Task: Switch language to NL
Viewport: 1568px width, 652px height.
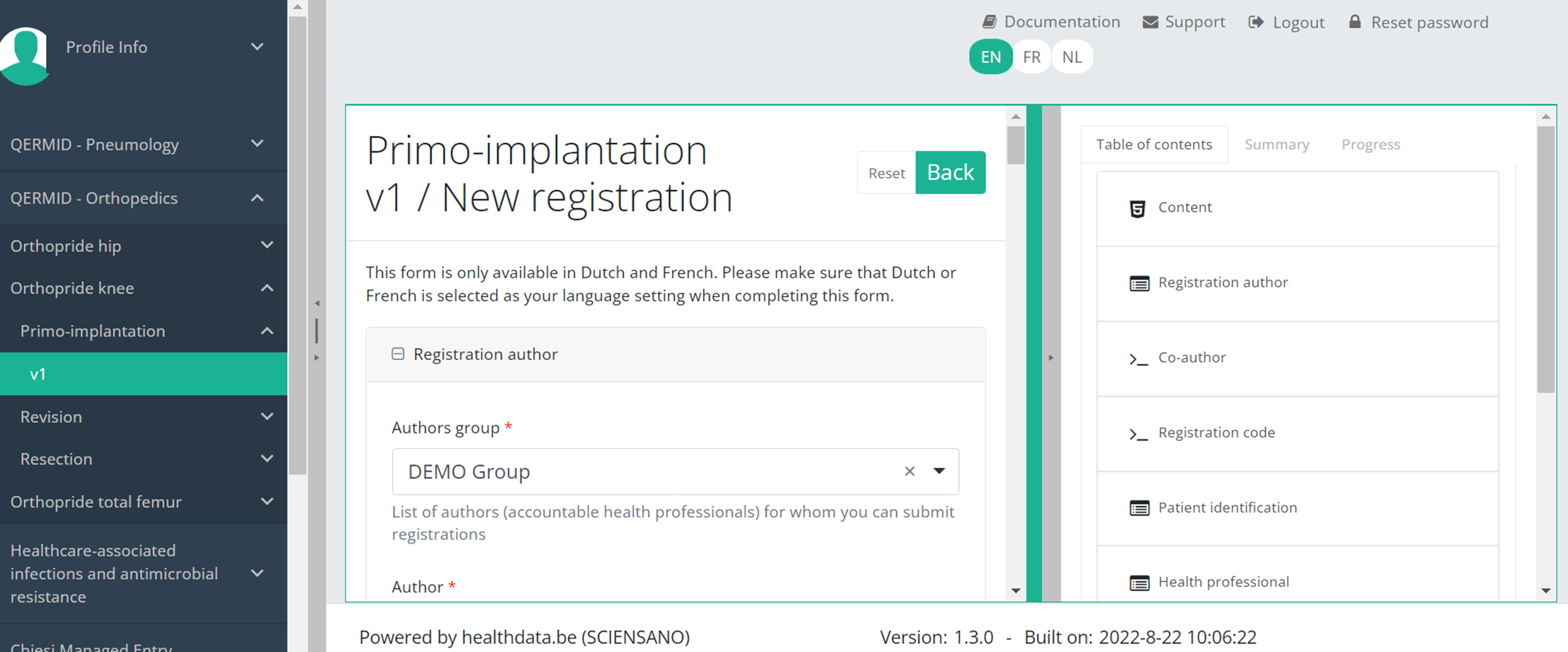Action: click(x=1072, y=57)
